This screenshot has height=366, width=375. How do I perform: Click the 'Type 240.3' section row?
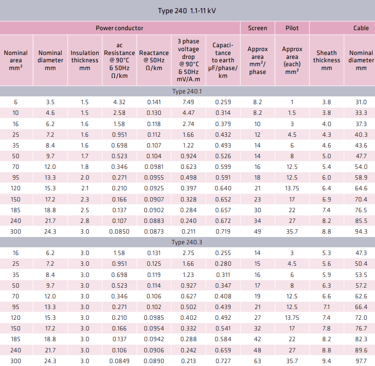(x=187, y=242)
